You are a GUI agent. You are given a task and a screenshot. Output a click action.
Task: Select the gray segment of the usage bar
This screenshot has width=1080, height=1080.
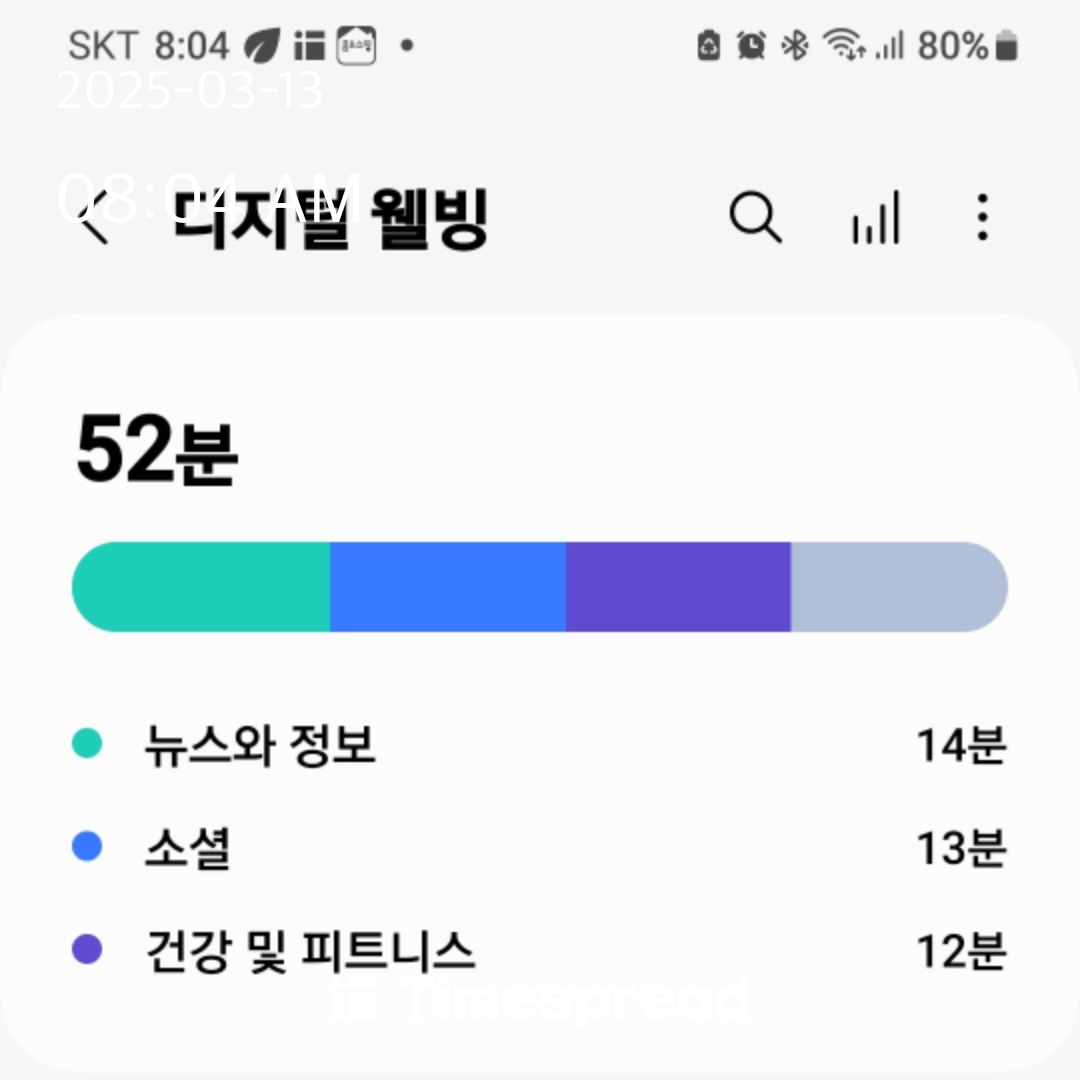898,587
